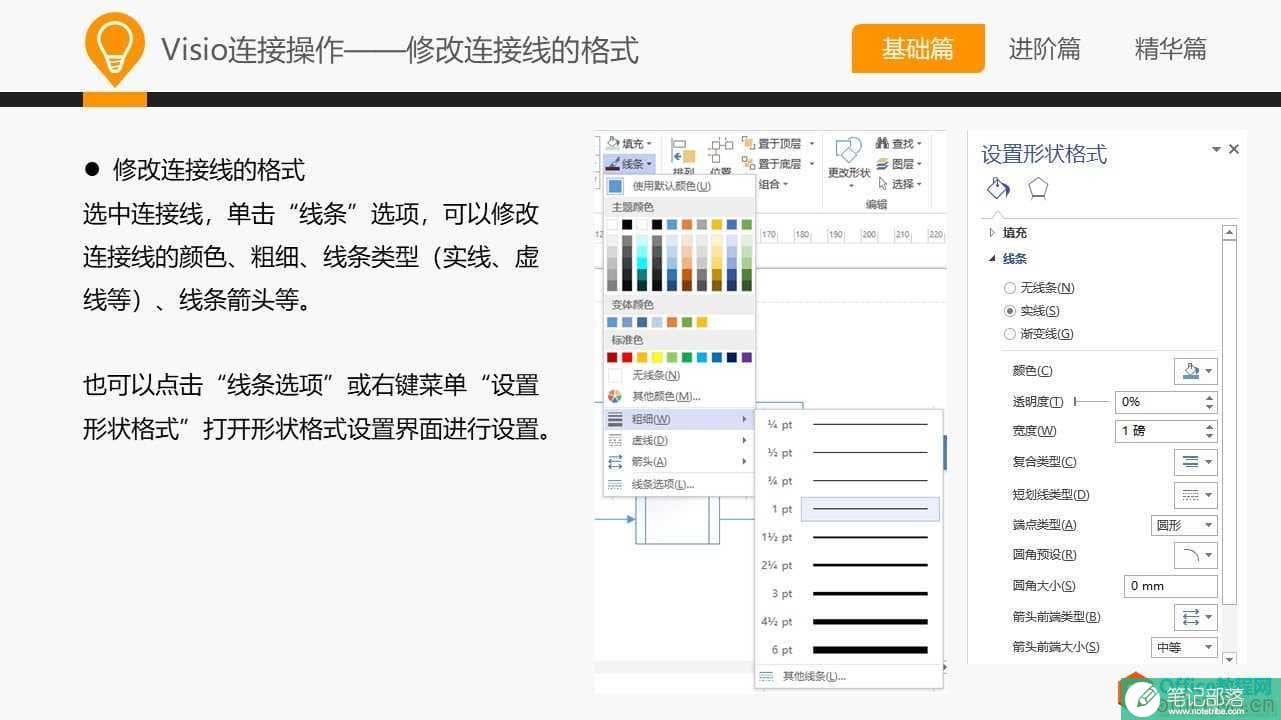Select the 无线条 radio button
The height and width of the screenshot is (720, 1281).
click(1009, 288)
